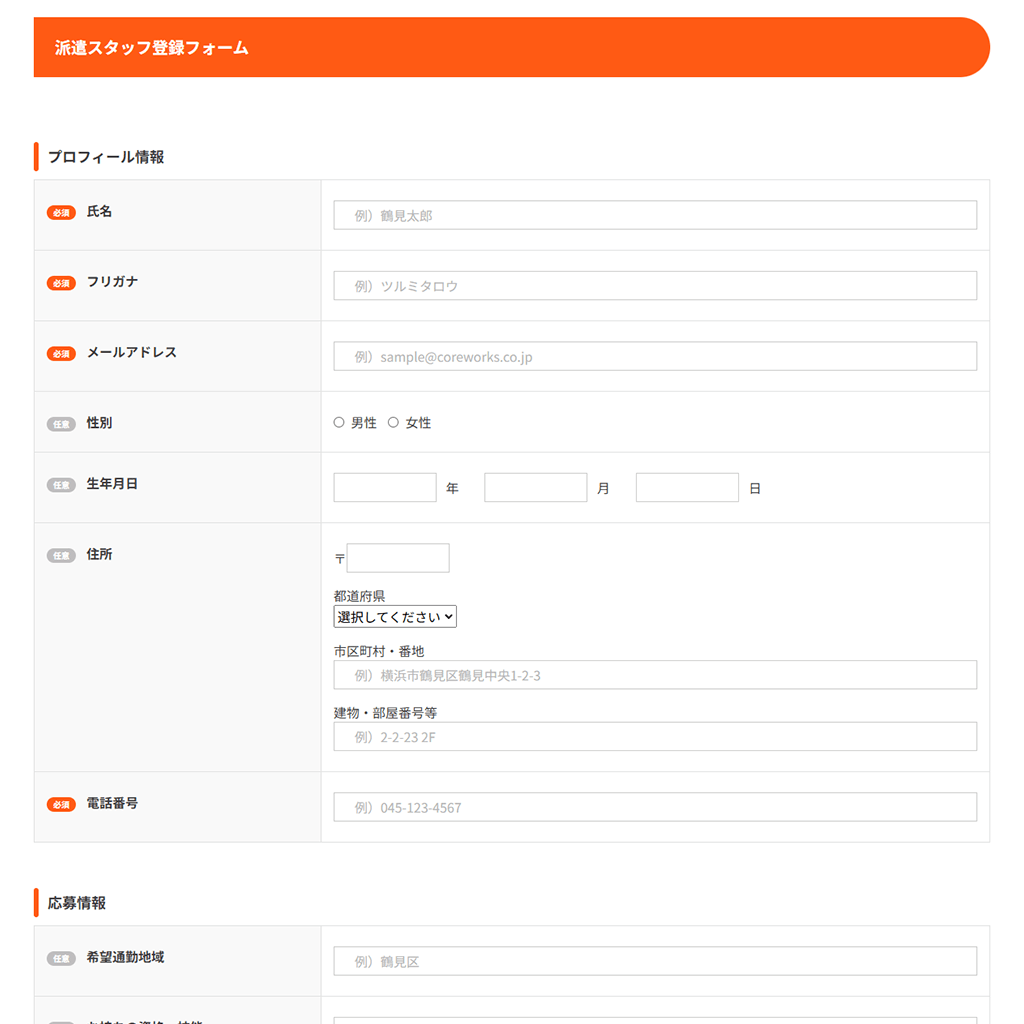Click the 任意 badge beside 生年月日
The width and height of the screenshot is (1024, 1024).
click(61, 485)
